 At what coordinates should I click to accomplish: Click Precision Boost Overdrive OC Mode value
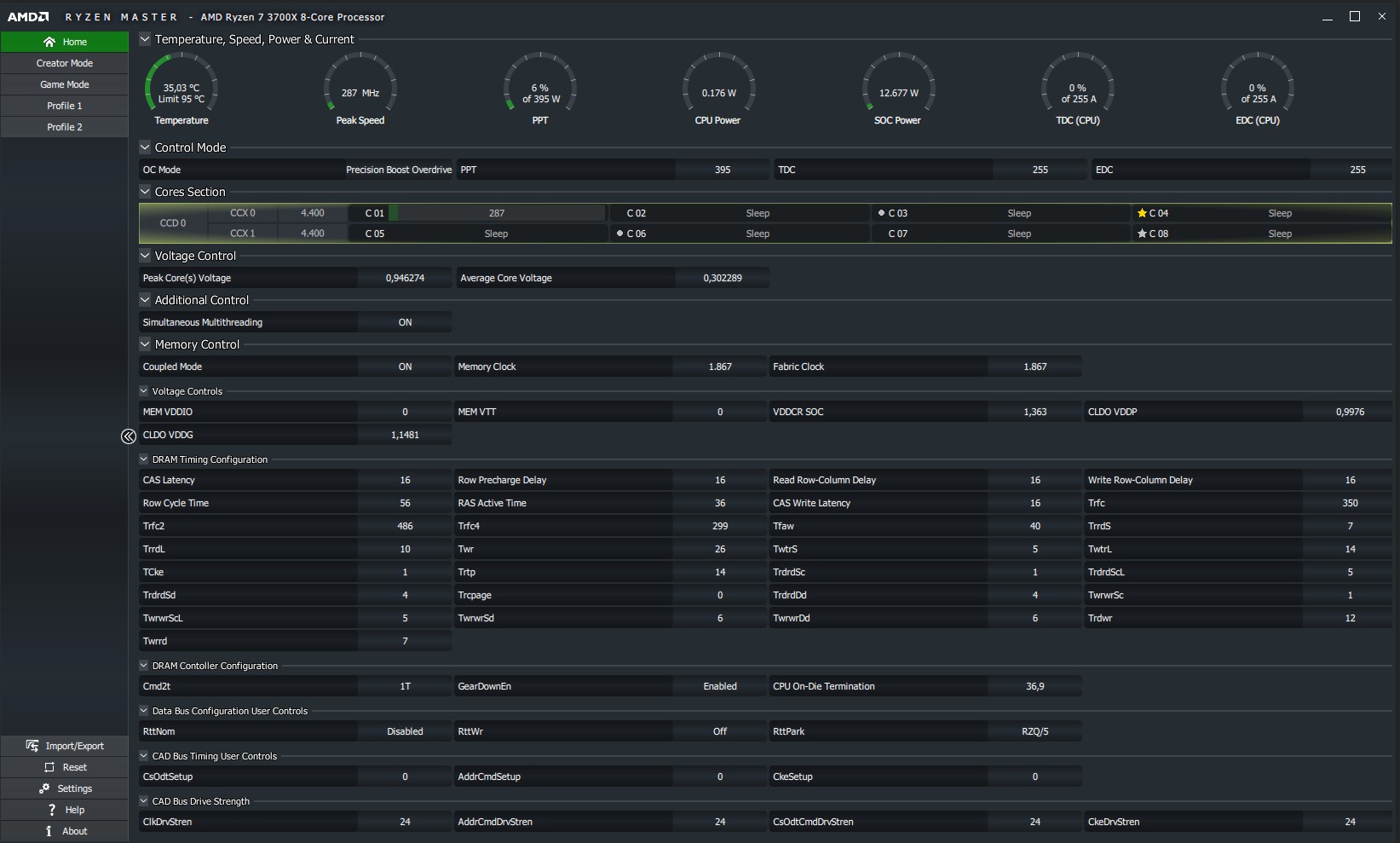coord(399,170)
